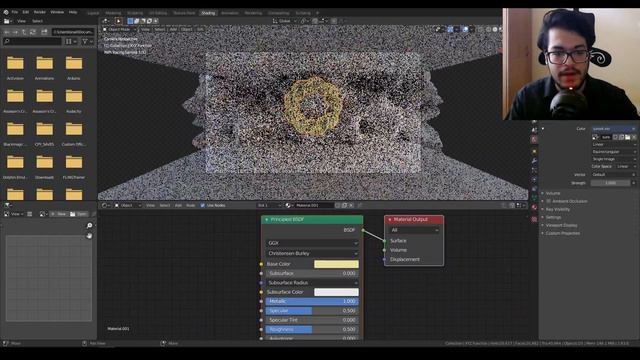Click the zoom magnifier icon in image editor
The width and height of the screenshot is (640, 360).
click(x=89, y=226)
